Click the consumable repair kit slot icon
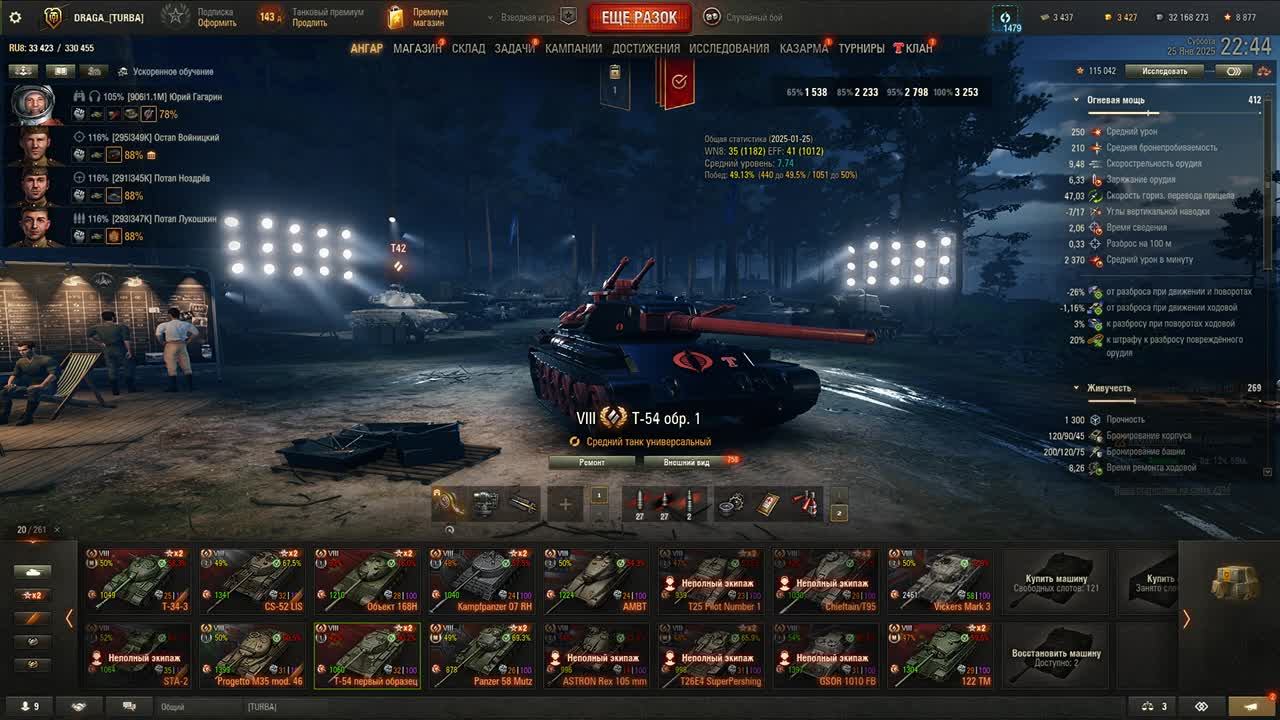The image size is (1280, 720). coord(732,505)
